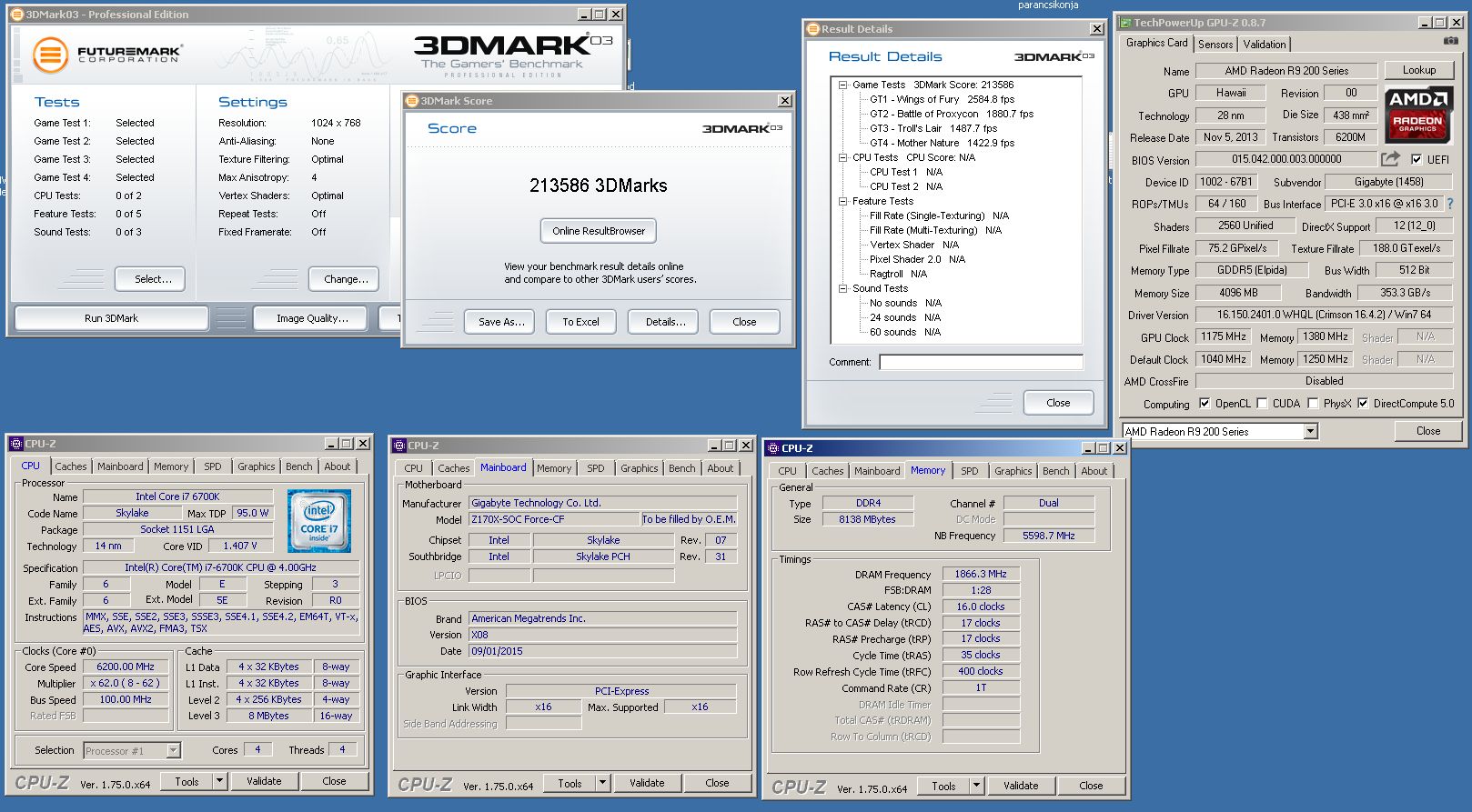Screen dimensions: 1472x812
Task: Click the GPU-Z screenshot camera icon
Action: pyautogui.click(x=1450, y=41)
